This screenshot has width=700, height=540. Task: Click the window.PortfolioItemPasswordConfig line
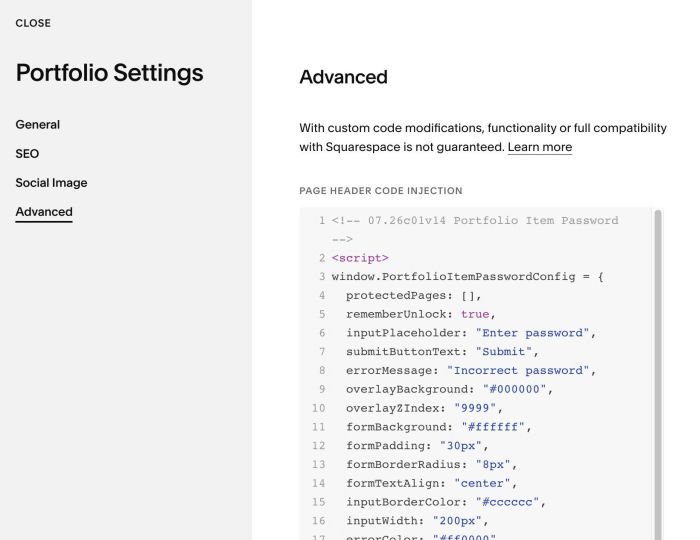pyautogui.click(x=467, y=277)
